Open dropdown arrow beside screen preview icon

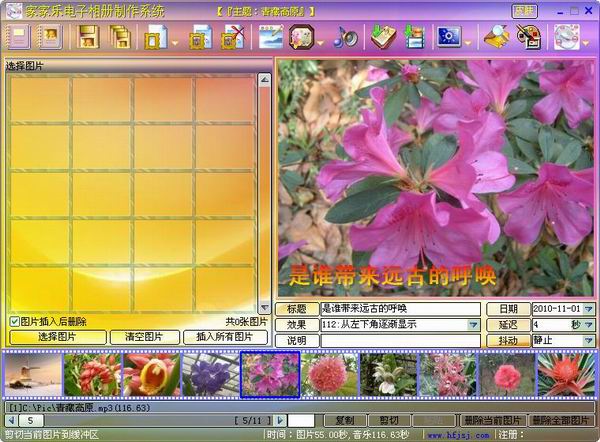coord(468,43)
